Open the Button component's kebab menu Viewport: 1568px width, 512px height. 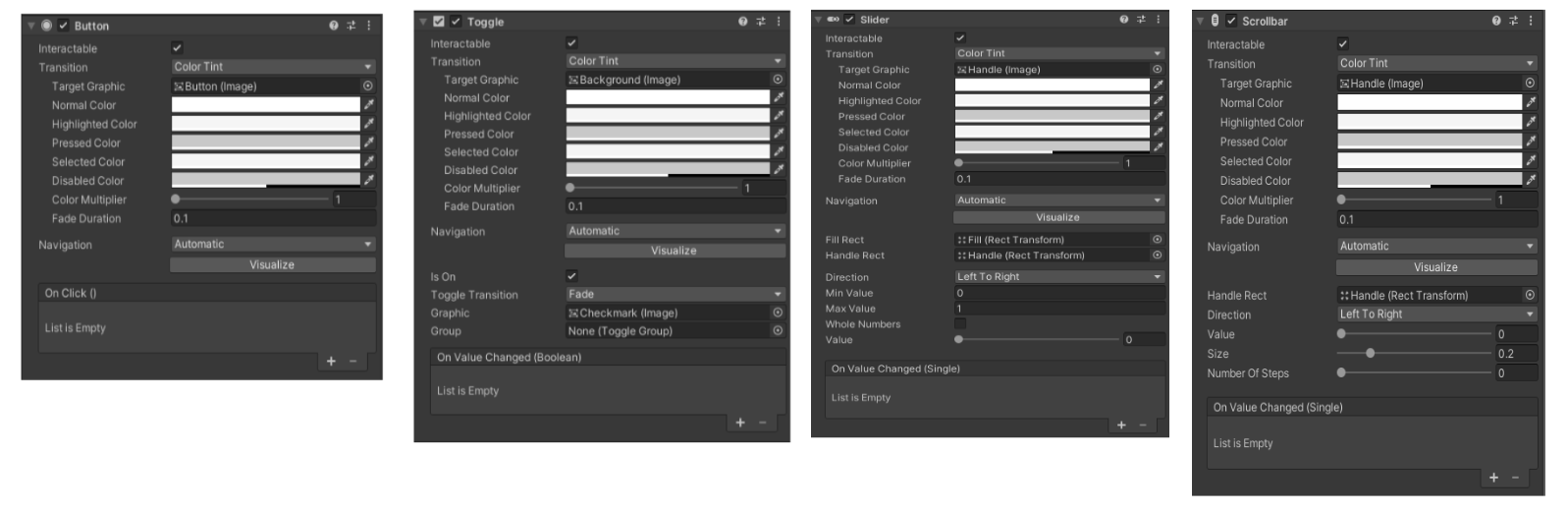[x=369, y=26]
